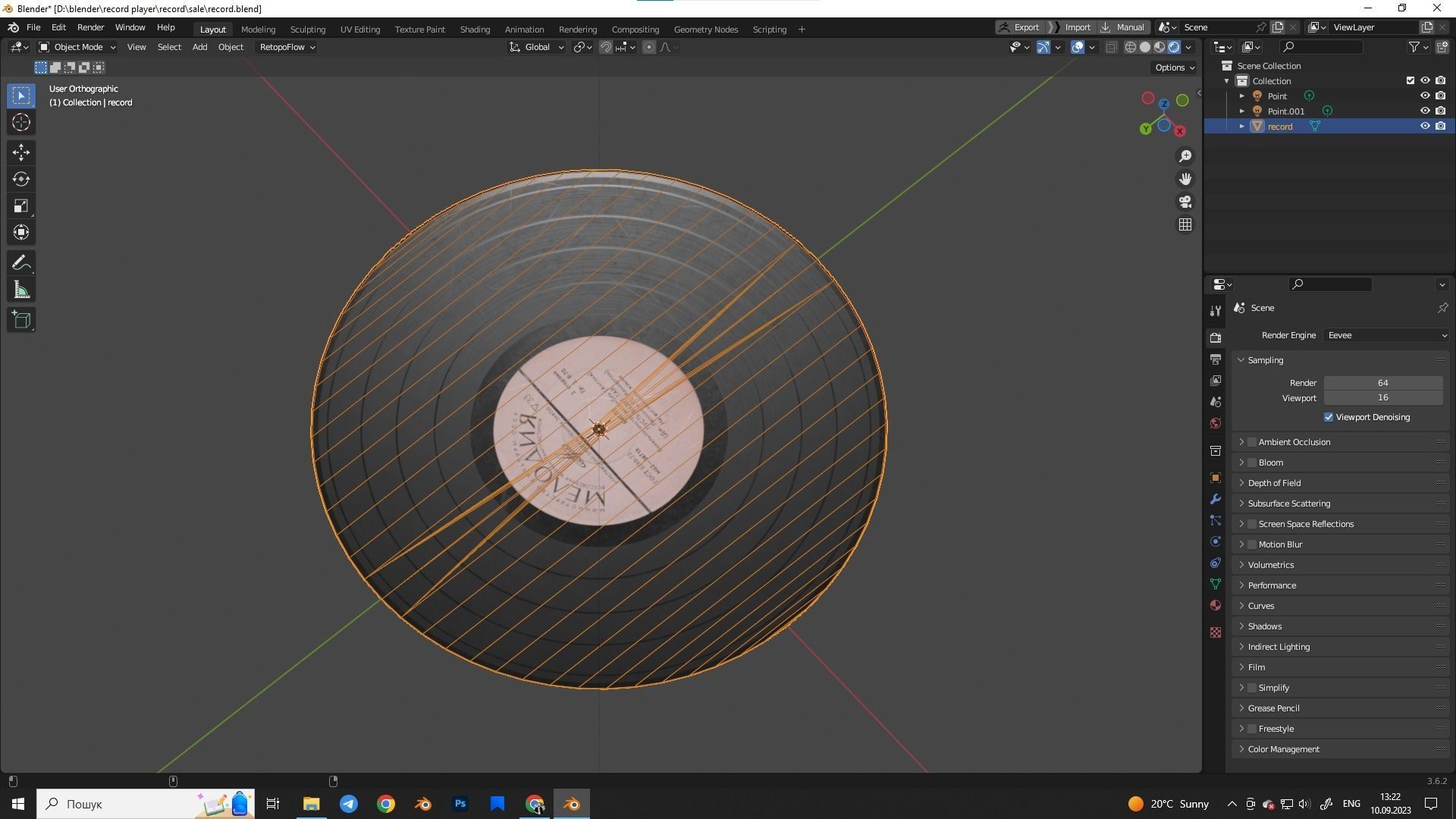Activate the Move tool
This screenshot has height=819, width=1456.
pyautogui.click(x=21, y=152)
